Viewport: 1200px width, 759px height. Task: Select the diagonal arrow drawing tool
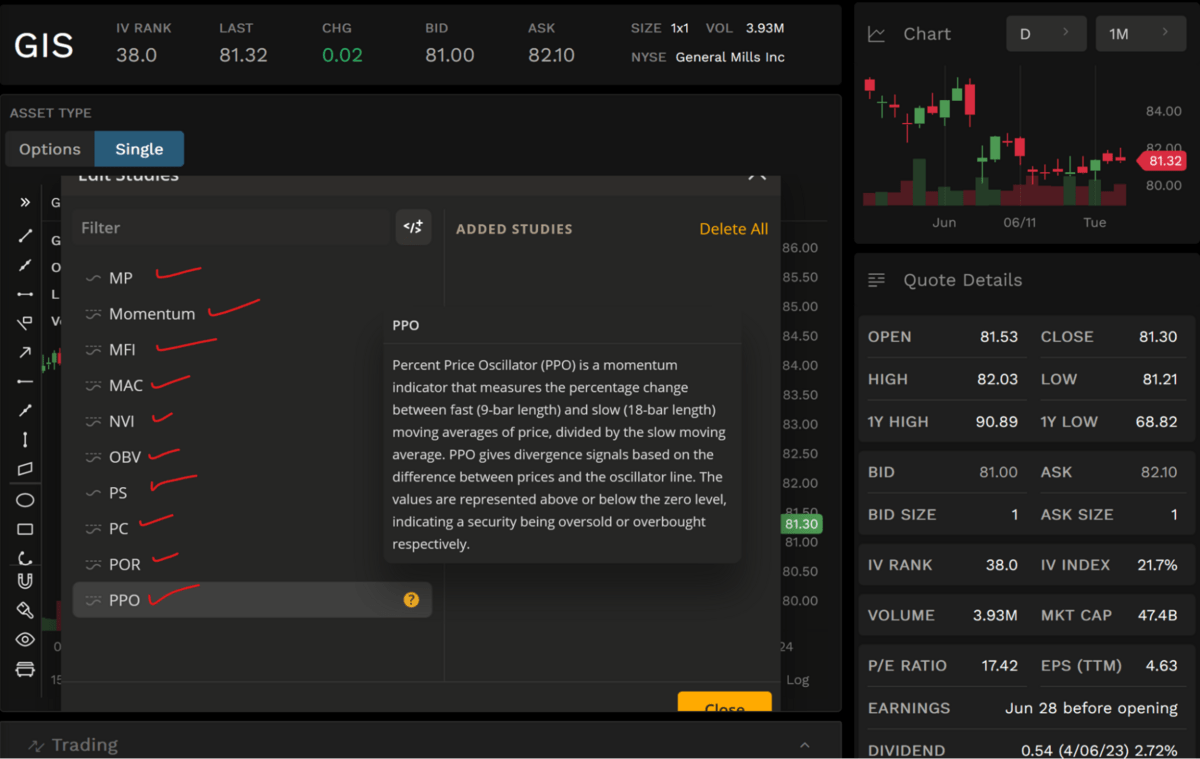[x=25, y=352]
